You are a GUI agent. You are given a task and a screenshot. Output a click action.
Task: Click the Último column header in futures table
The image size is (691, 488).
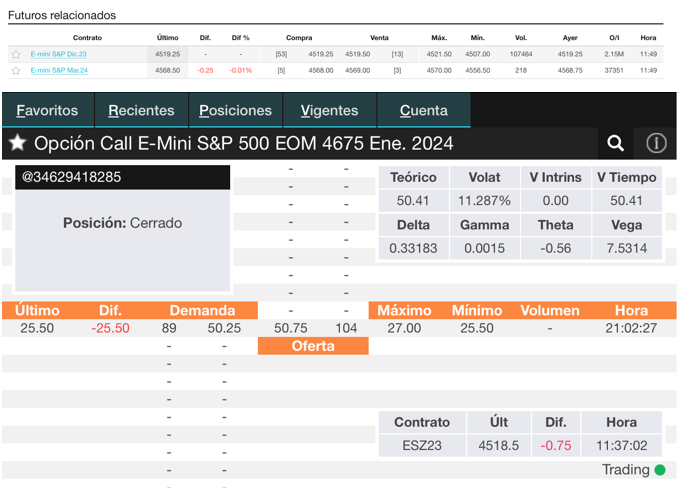[x=168, y=37]
